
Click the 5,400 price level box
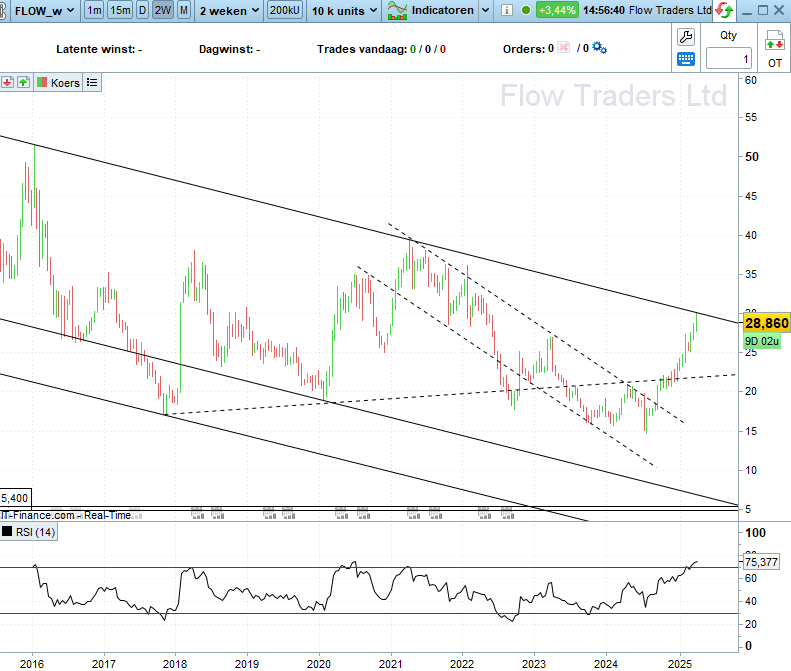point(15,498)
